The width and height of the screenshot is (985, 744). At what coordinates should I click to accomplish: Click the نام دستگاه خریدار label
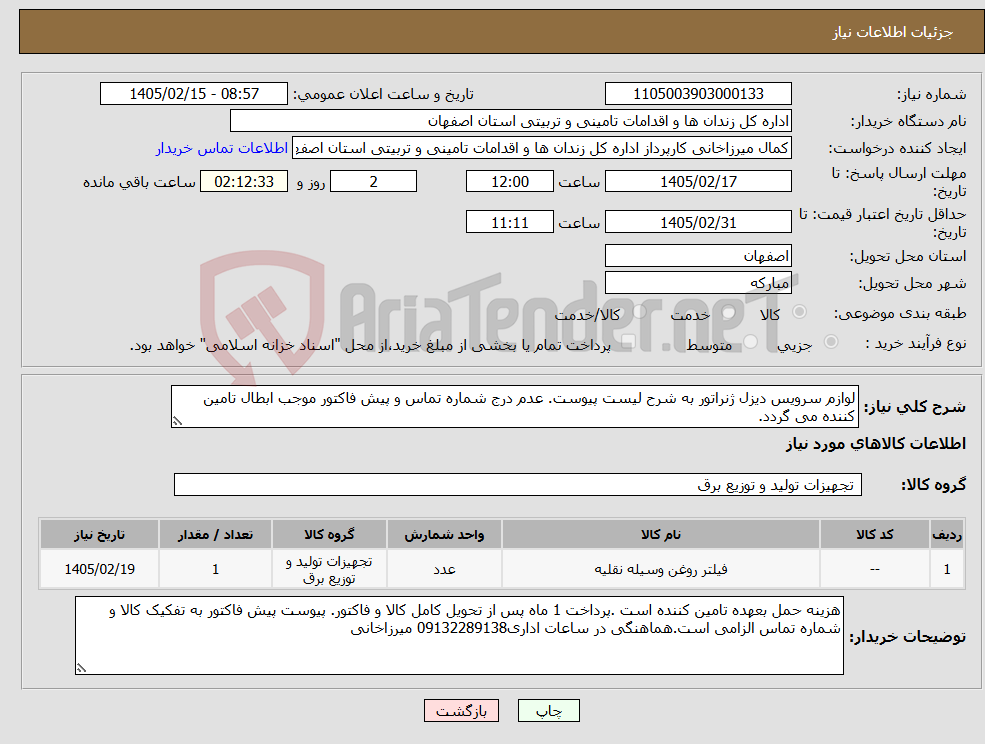pyautogui.click(x=908, y=121)
